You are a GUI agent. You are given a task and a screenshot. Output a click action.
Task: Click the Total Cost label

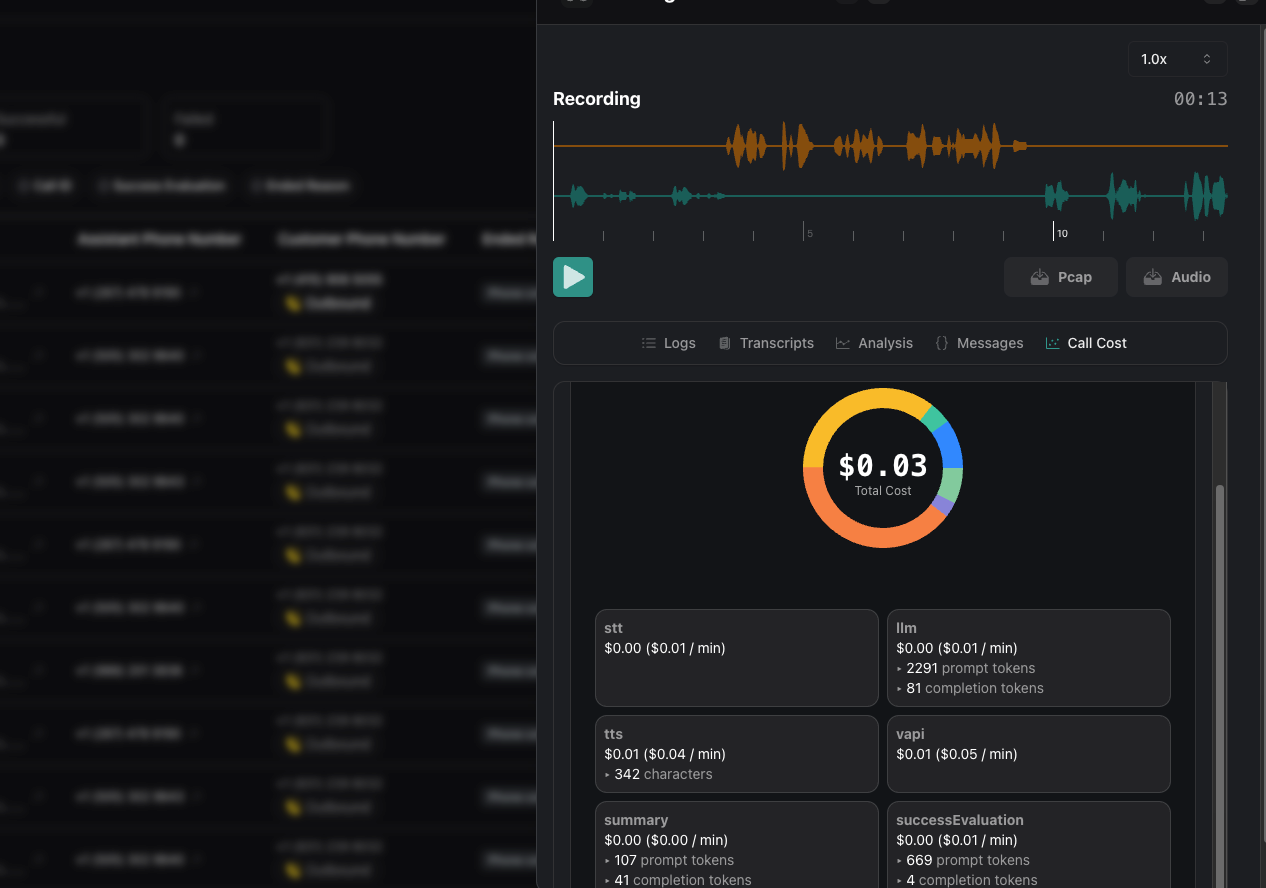[883, 491]
